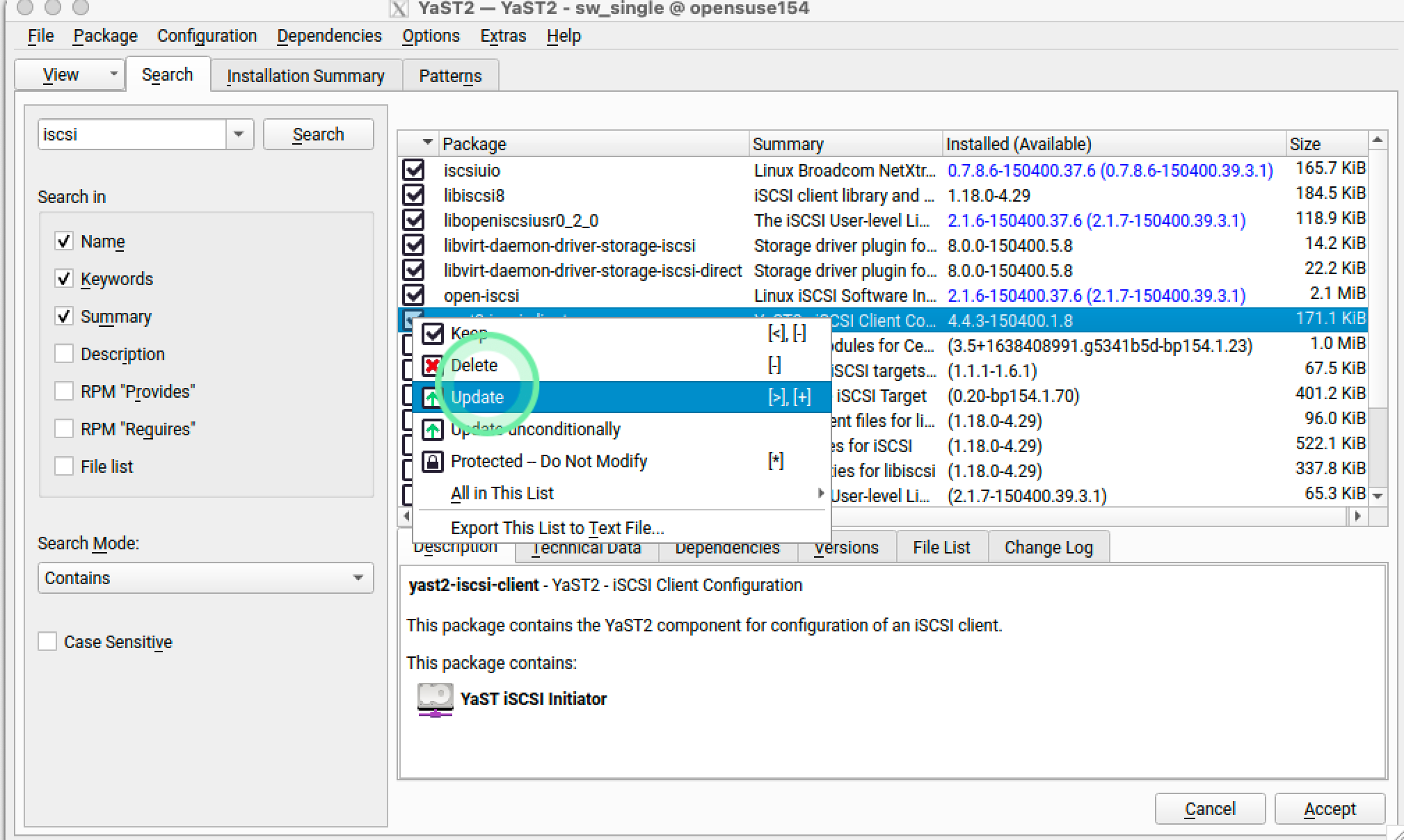Open the File menu
This screenshot has height=840, width=1404.
40,35
